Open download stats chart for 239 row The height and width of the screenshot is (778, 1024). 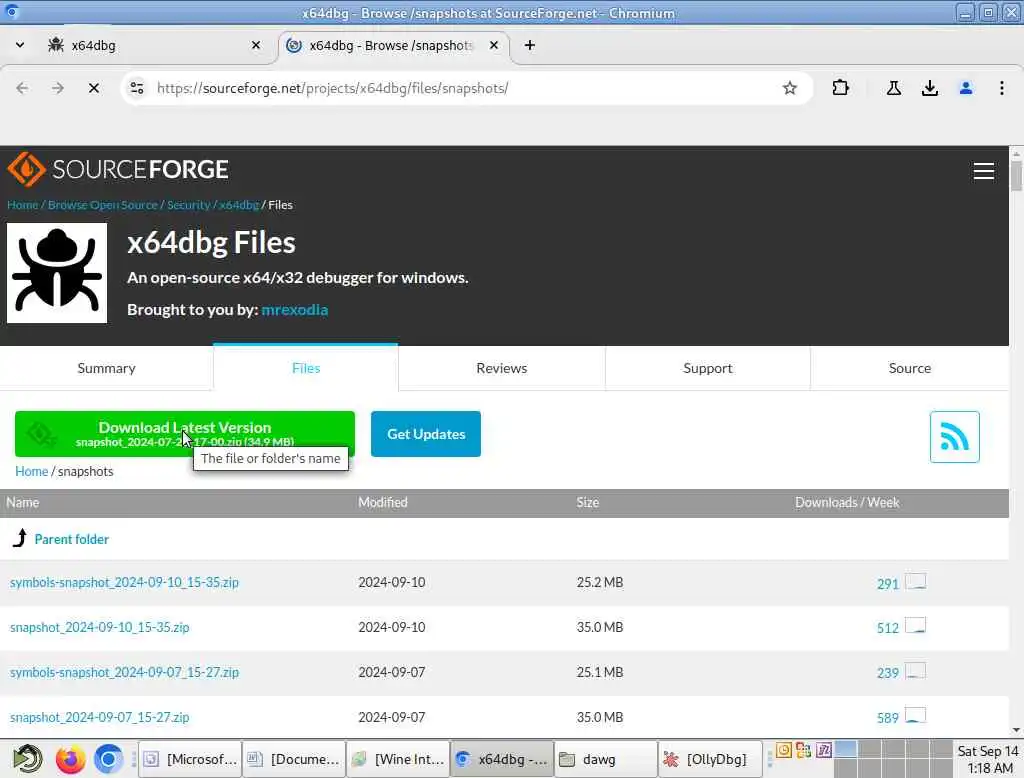(x=916, y=671)
